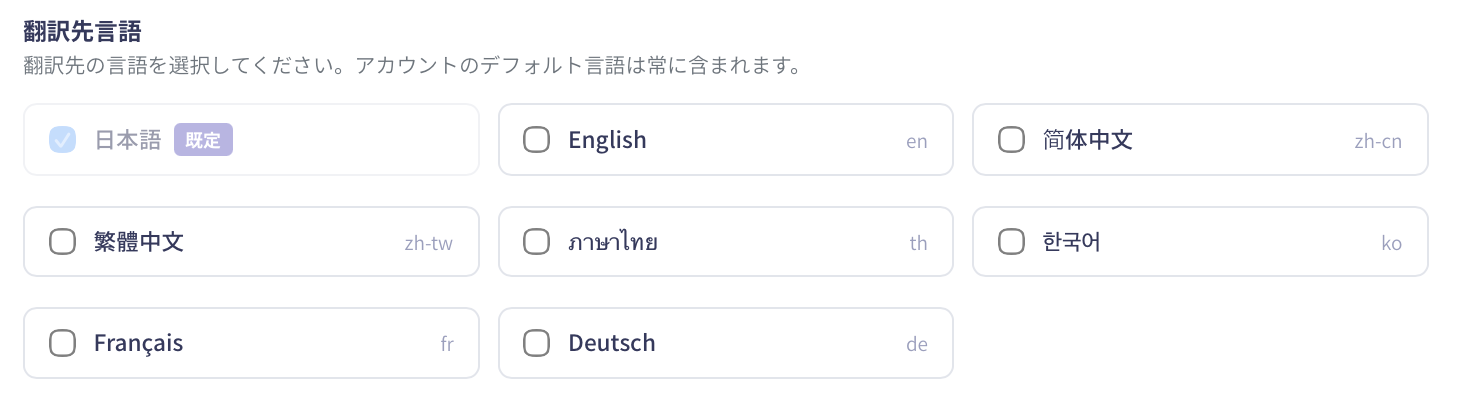
Task: Click the 翻訳先言語 section heading
Action: pos(82,32)
